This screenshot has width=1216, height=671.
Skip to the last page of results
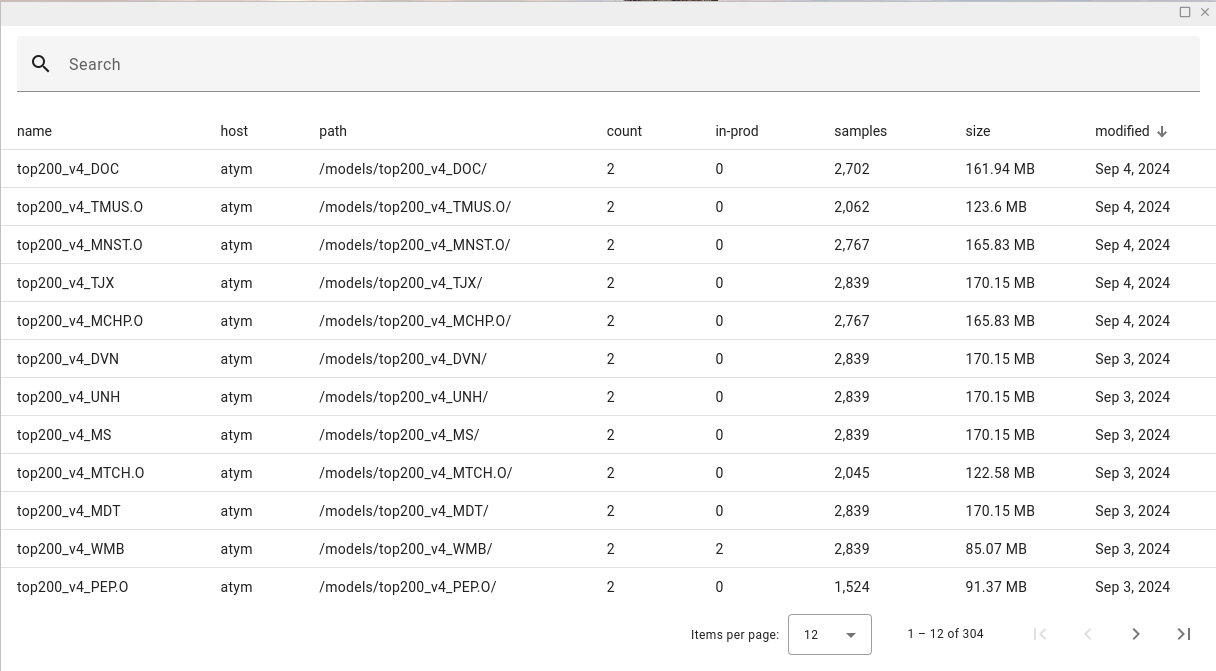(1184, 634)
